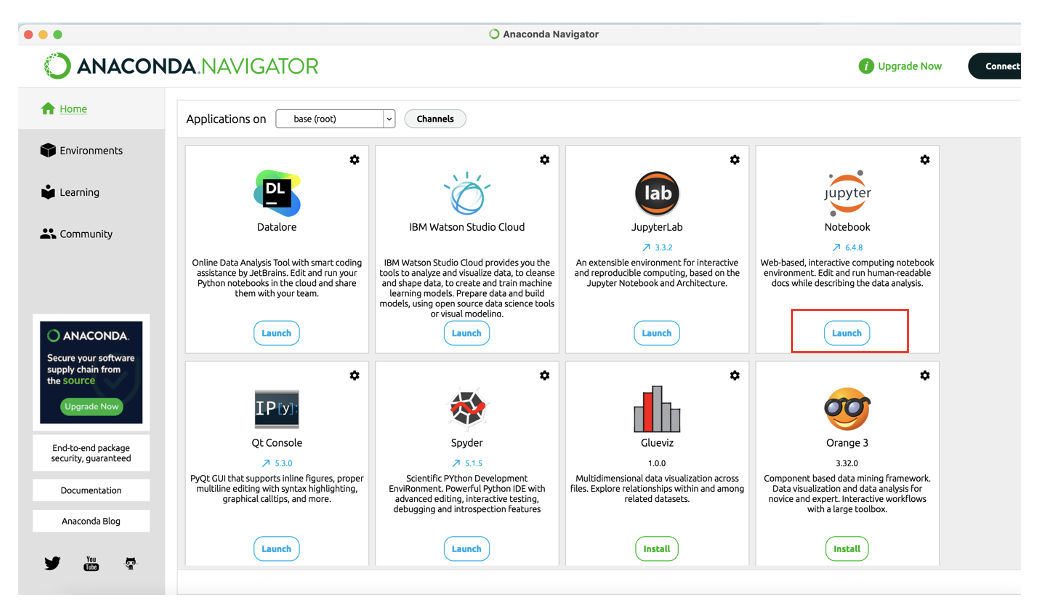Open Anaconda YouTube channel icon
The height and width of the screenshot is (606, 1052).
91,563
